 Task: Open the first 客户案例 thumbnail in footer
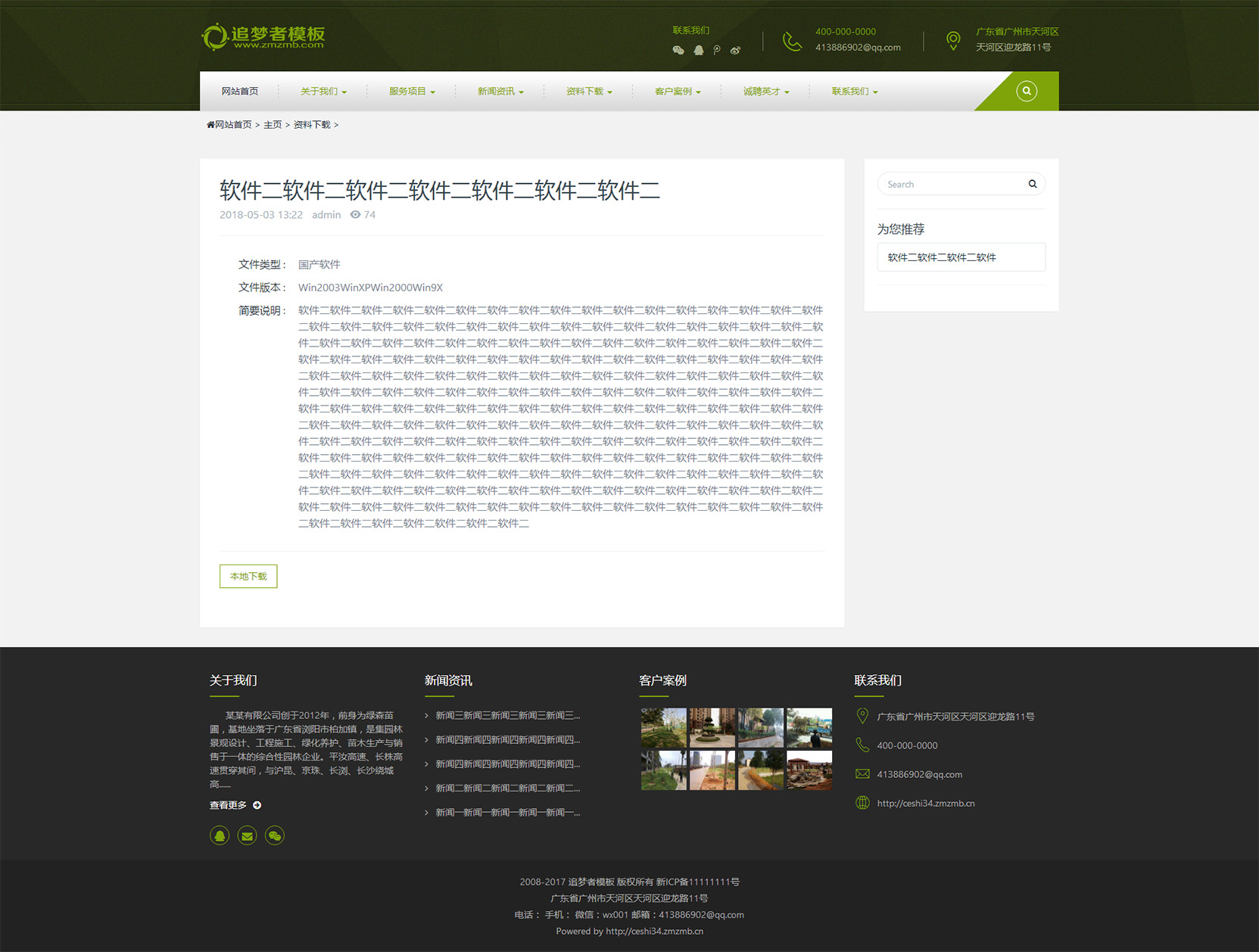click(663, 727)
